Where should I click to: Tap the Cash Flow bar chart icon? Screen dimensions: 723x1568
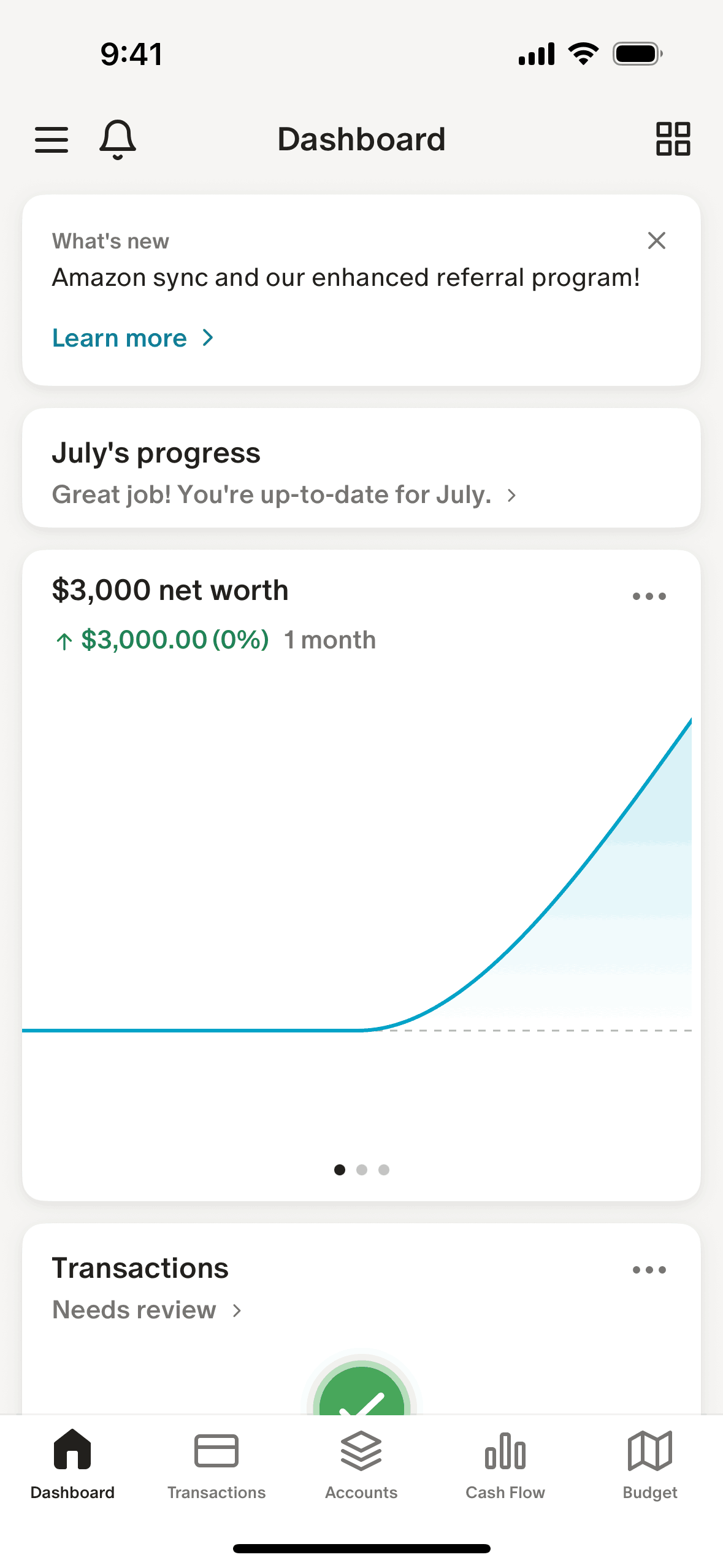(x=505, y=1451)
